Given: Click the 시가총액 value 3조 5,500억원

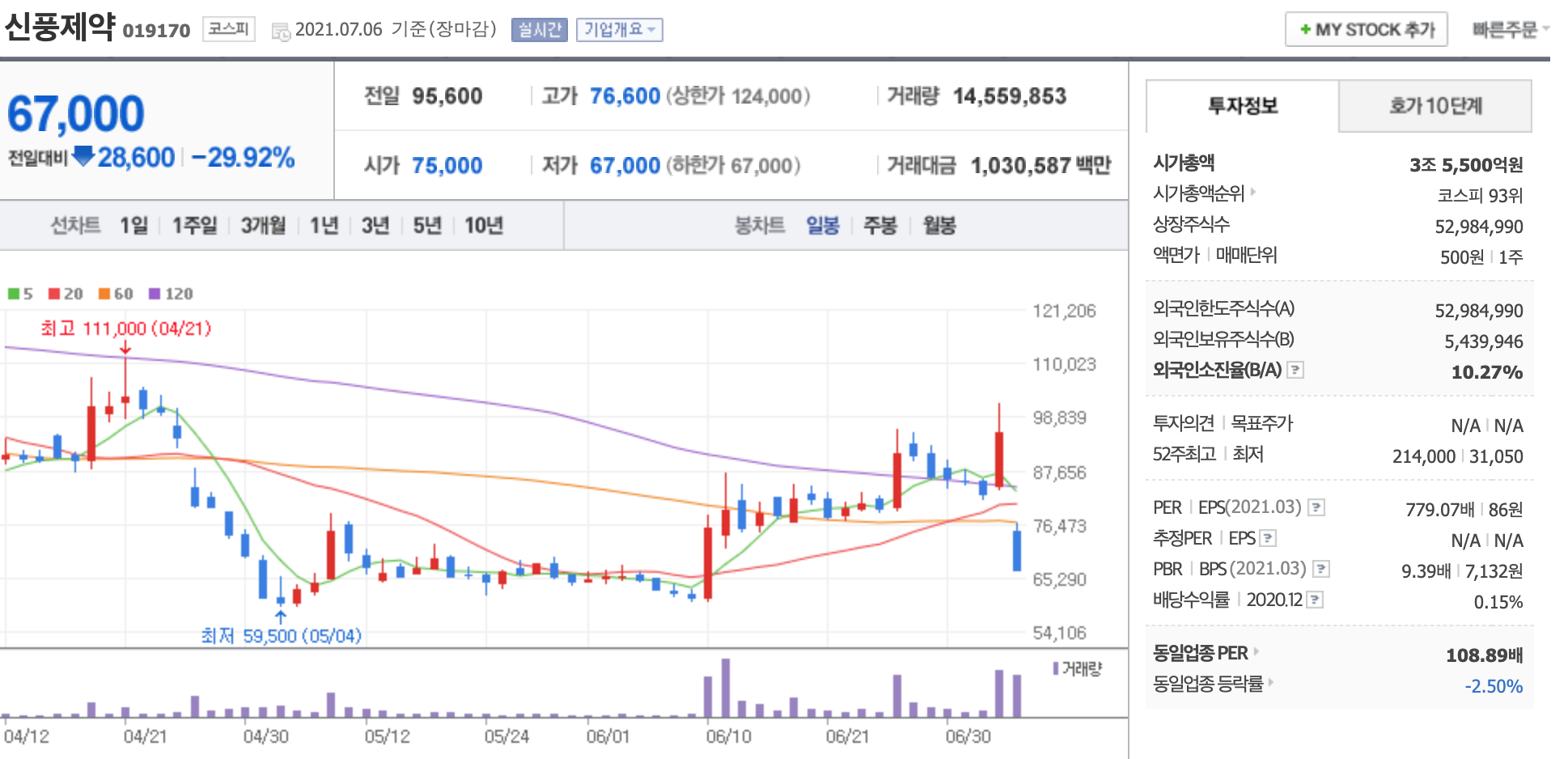Looking at the screenshot, I should (1466, 165).
